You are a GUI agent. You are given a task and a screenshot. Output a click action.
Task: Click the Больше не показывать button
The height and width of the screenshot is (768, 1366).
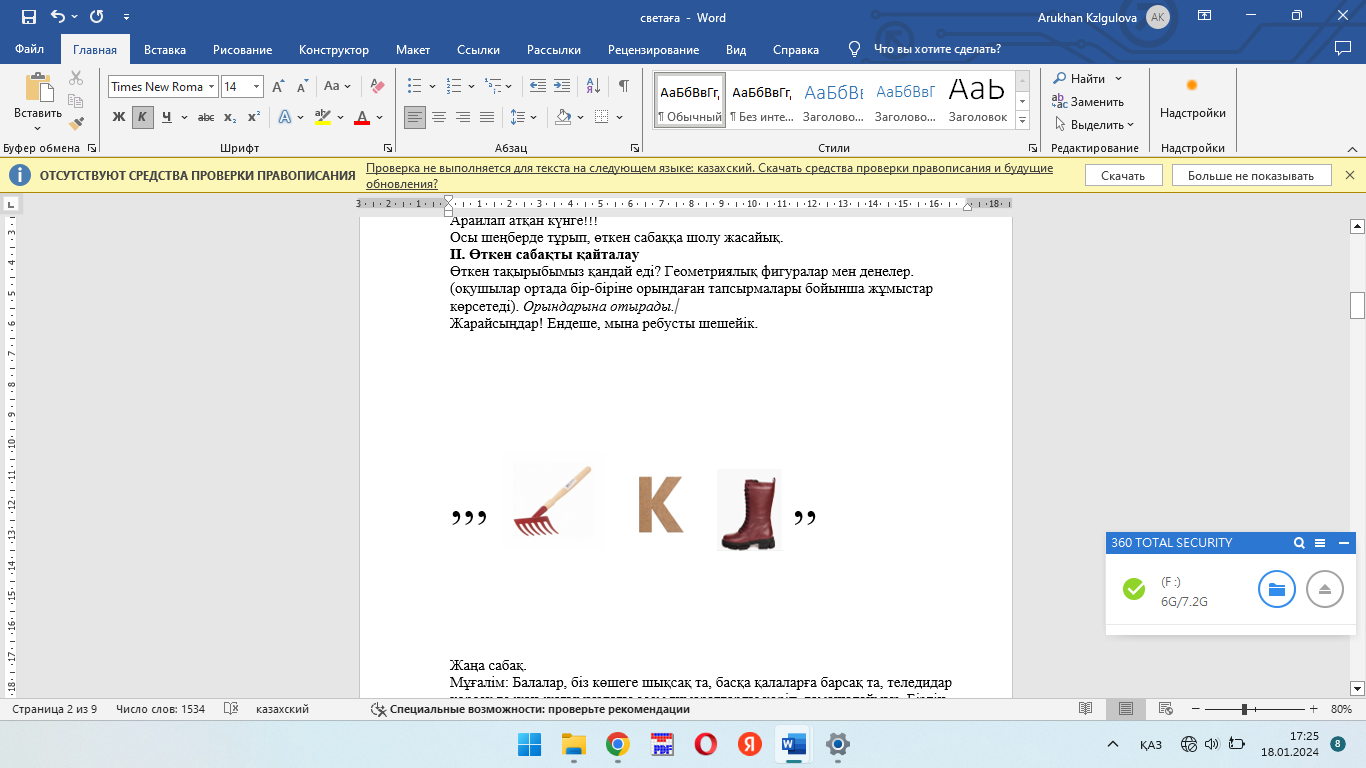(1250, 176)
